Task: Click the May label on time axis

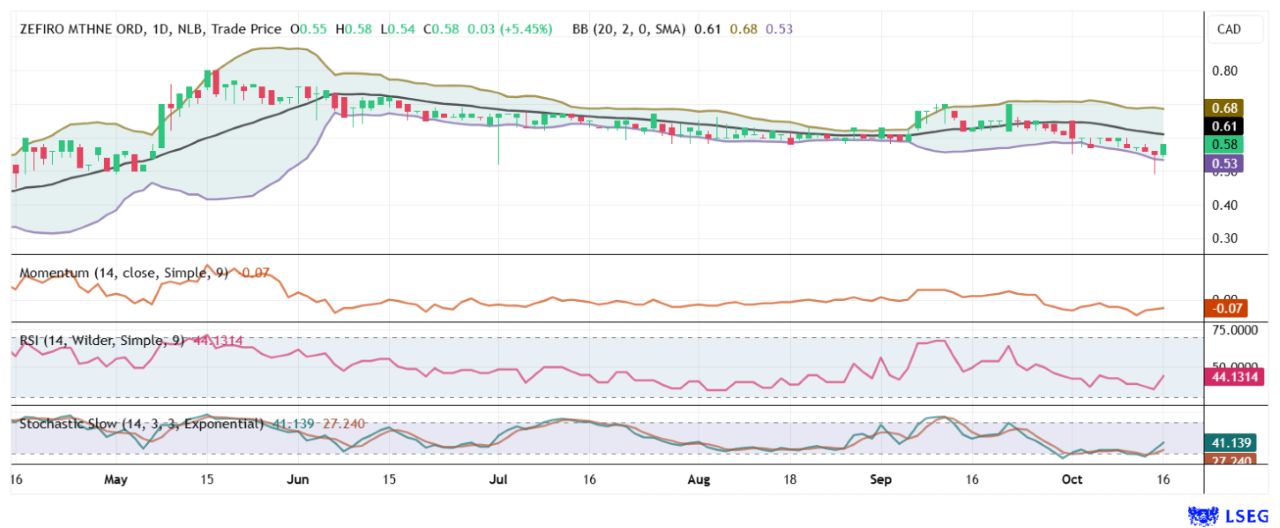Action: tap(117, 480)
